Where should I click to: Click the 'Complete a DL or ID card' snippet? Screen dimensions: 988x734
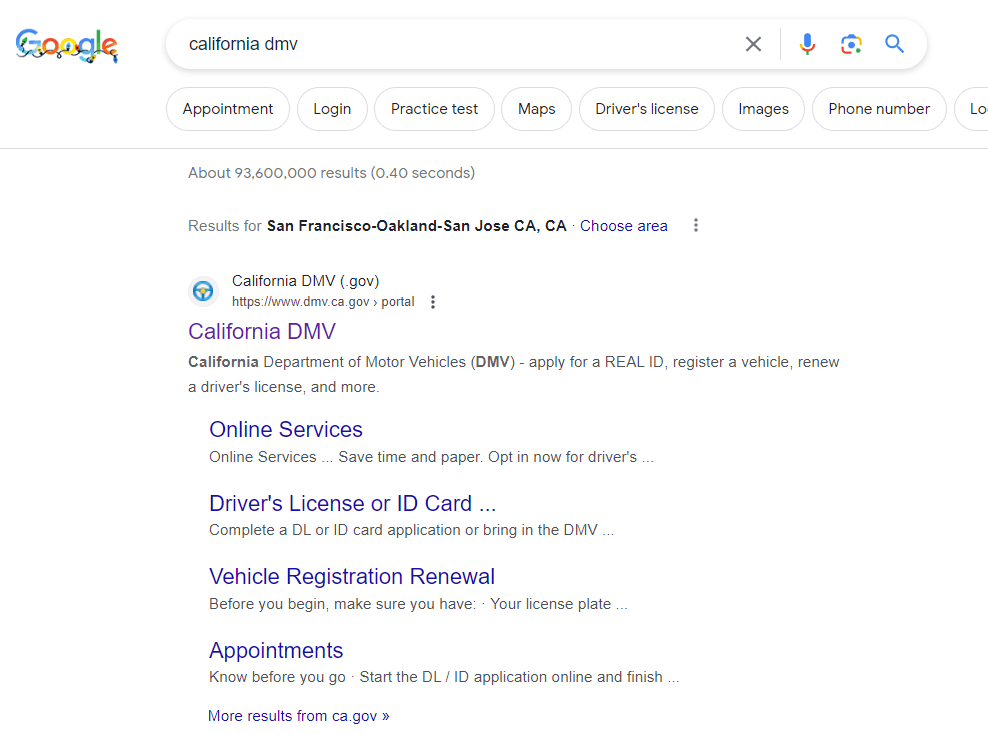click(x=411, y=530)
